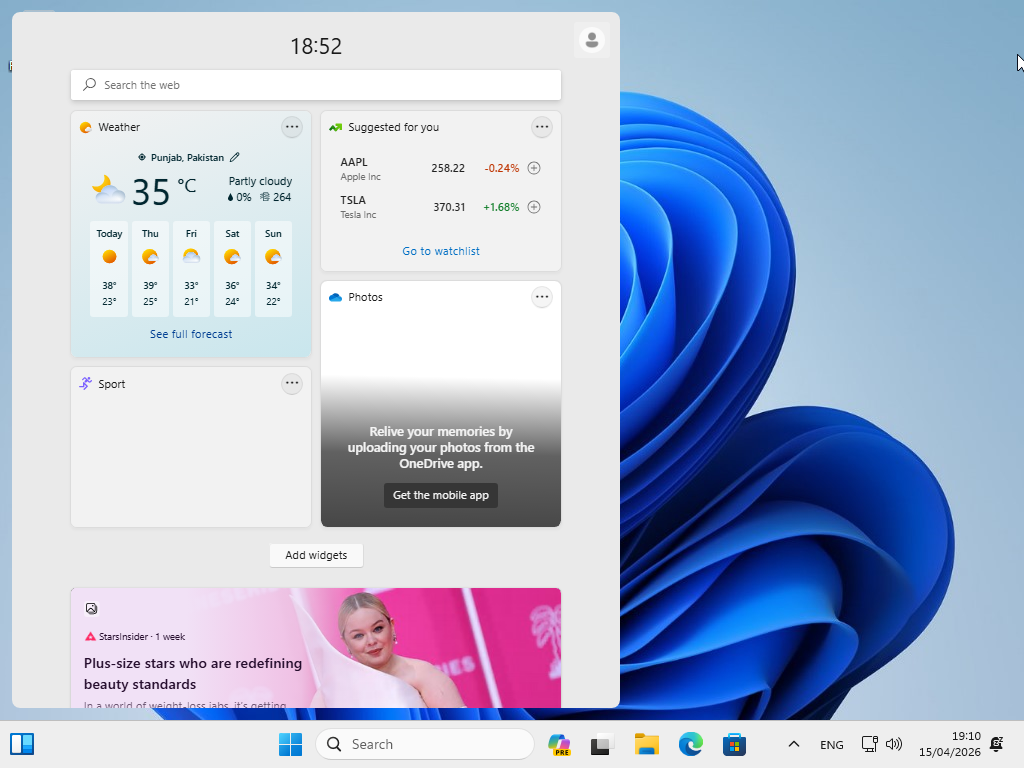Click Go to watchlist link
This screenshot has height=768, width=1024.
point(441,251)
